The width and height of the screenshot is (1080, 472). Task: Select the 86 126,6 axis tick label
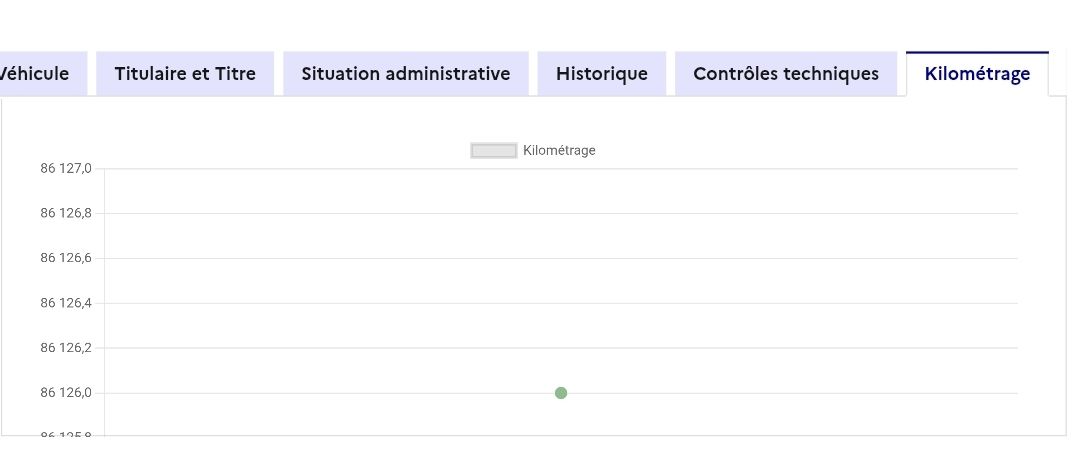pyautogui.click(x=66, y=258)
